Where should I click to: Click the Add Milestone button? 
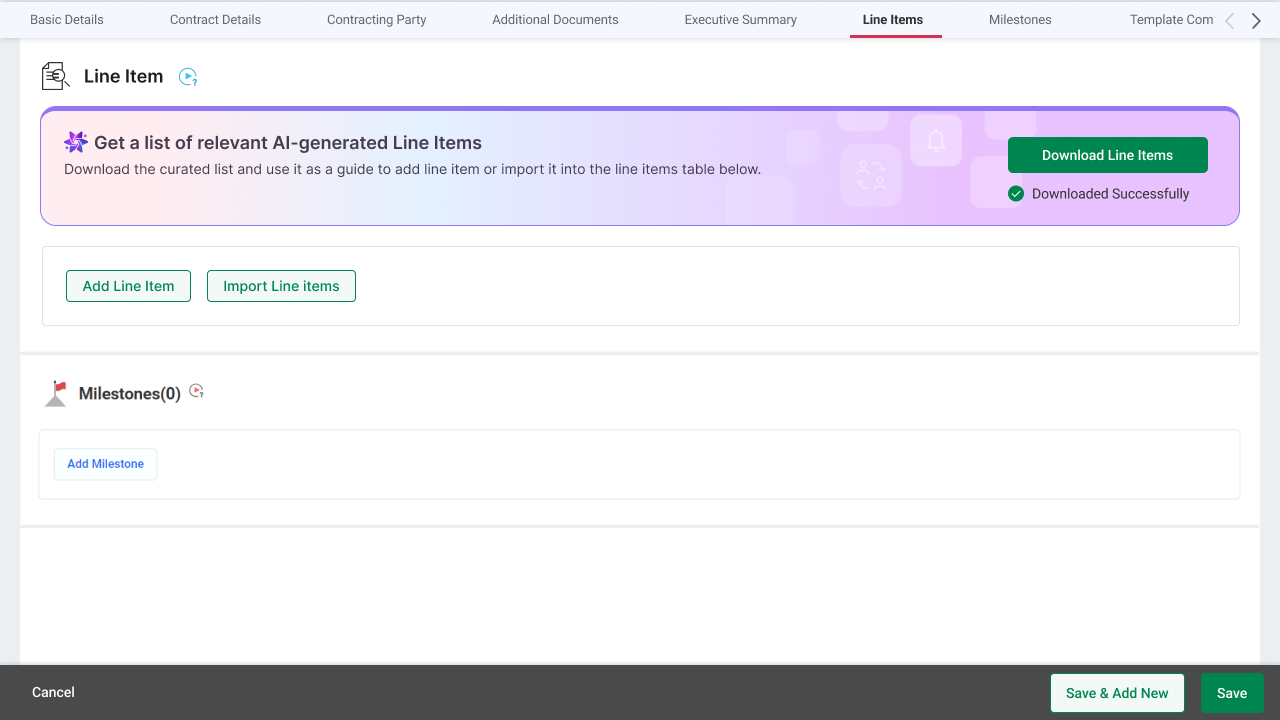pyautogui.click(x=105, y=464)
